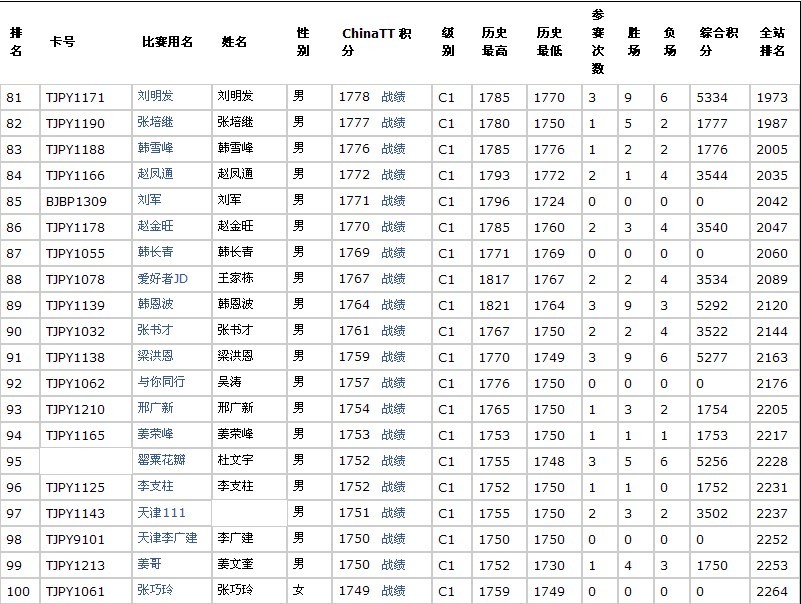
Task: View 战绩 record for rank 87 row
Action: 393,253
